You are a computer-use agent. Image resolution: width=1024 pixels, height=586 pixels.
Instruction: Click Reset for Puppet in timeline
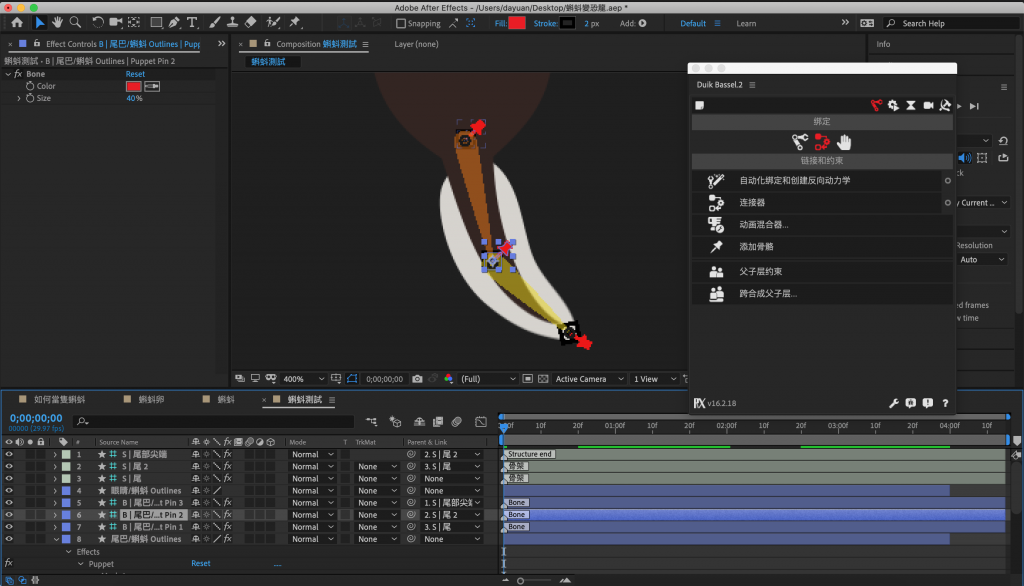click(200, 563)
